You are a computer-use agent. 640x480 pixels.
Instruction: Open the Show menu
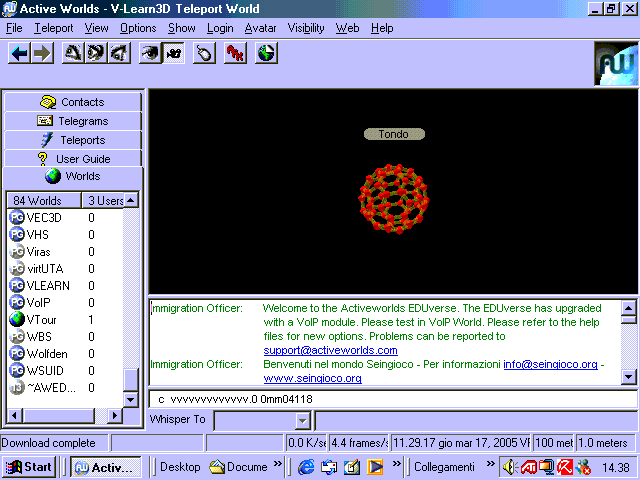click(182, 28)
